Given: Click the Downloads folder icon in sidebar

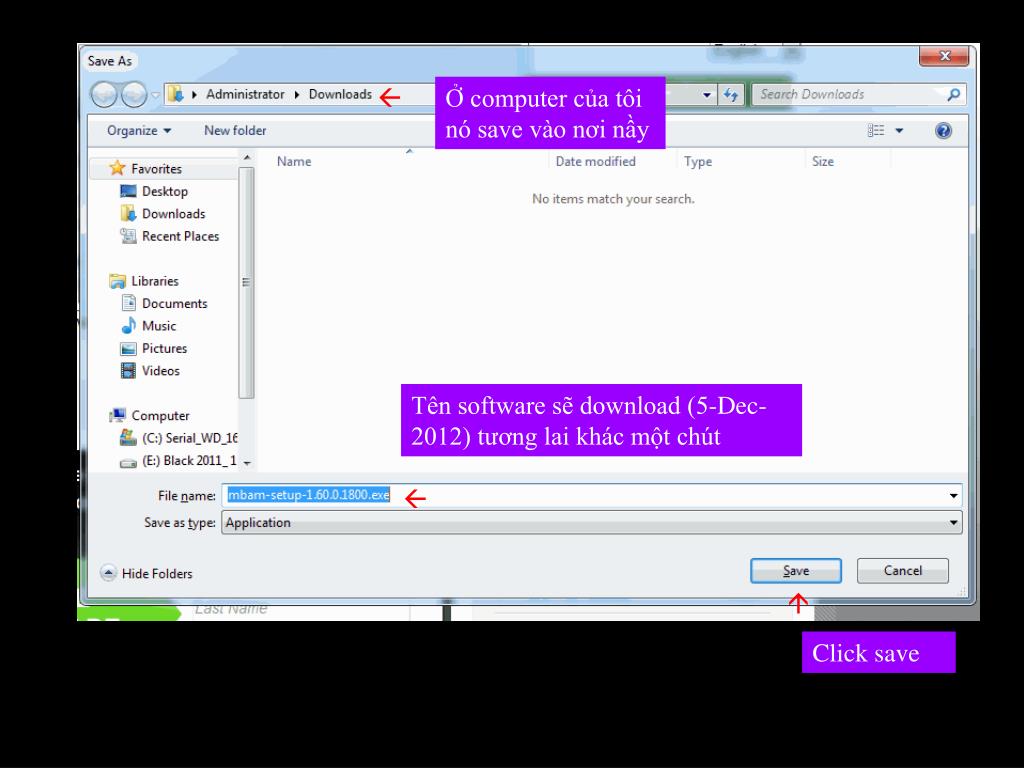Looking at the screenshot, I should pyautogui.click(x=129, y=214).
